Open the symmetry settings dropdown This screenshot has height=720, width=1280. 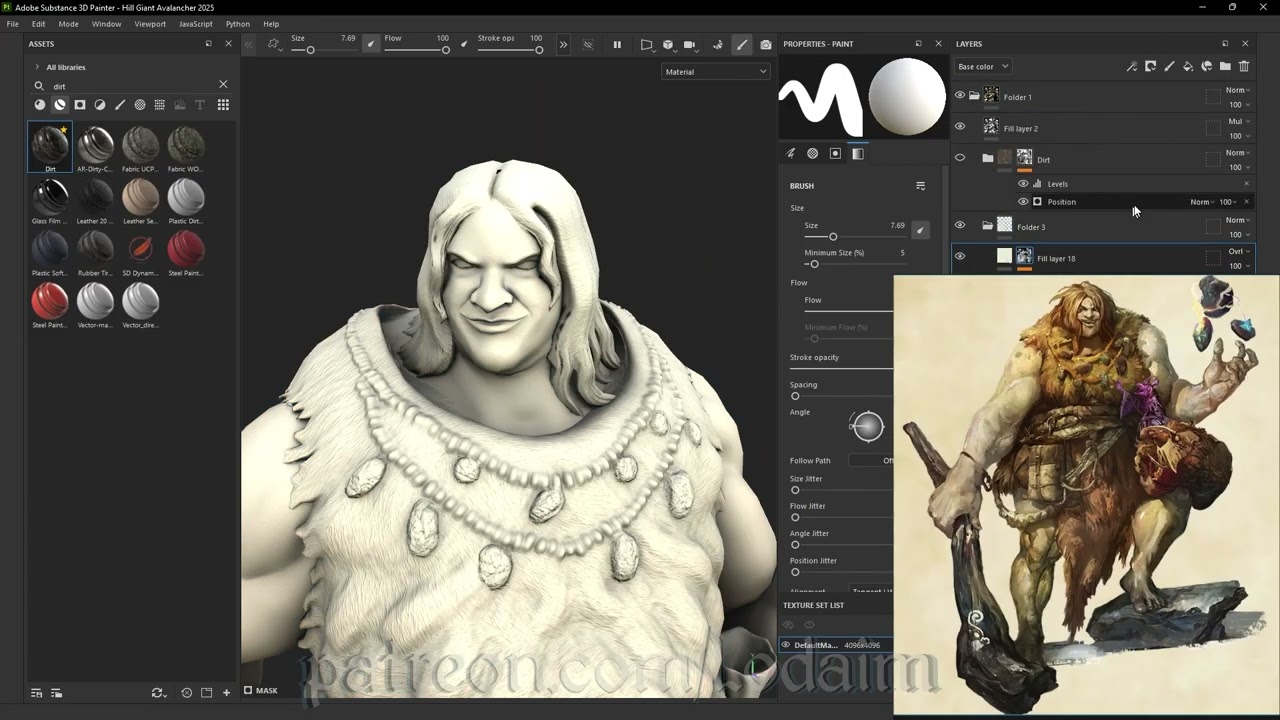click(274, 45)
